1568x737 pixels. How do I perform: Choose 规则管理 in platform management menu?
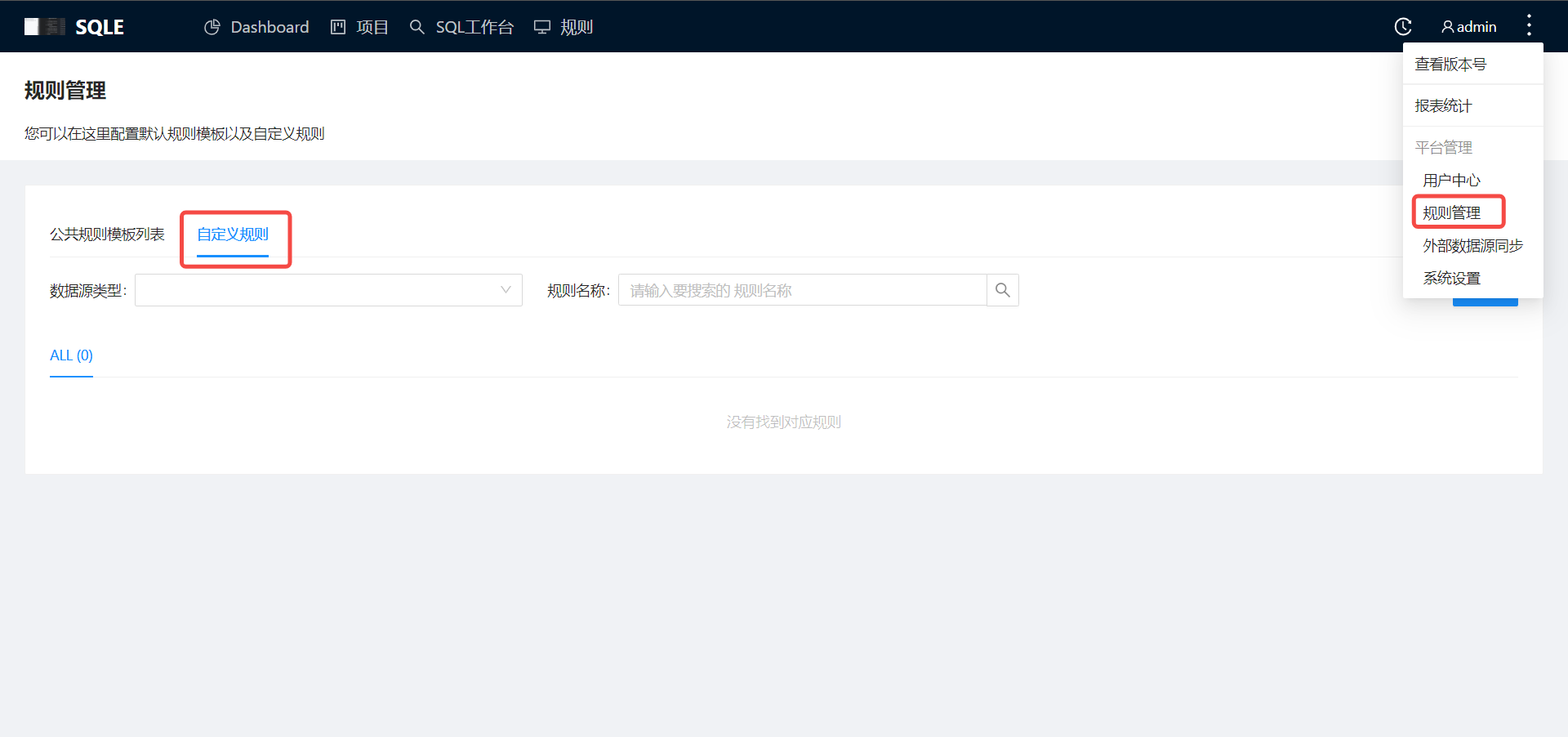coord(1473,212)
